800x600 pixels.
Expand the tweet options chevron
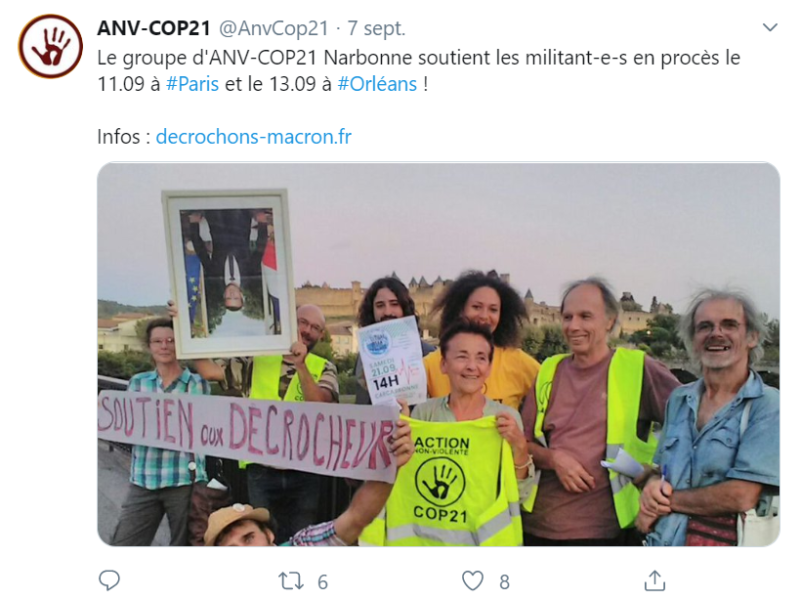pos(770,27)
